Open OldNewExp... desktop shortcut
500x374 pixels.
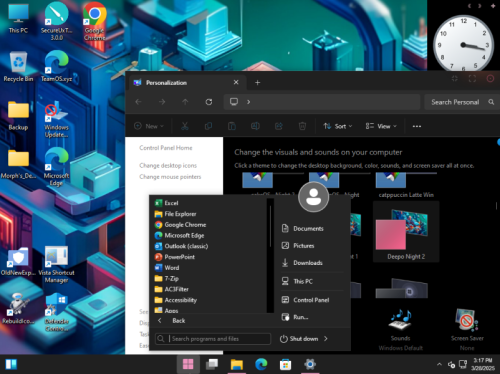pos(18,262)
